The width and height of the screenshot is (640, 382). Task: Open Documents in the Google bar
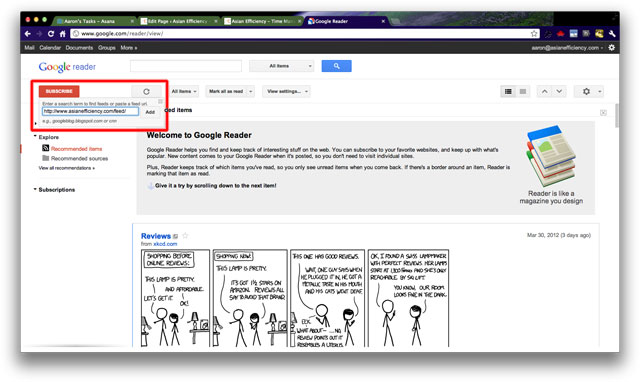(x=79, y=48)
